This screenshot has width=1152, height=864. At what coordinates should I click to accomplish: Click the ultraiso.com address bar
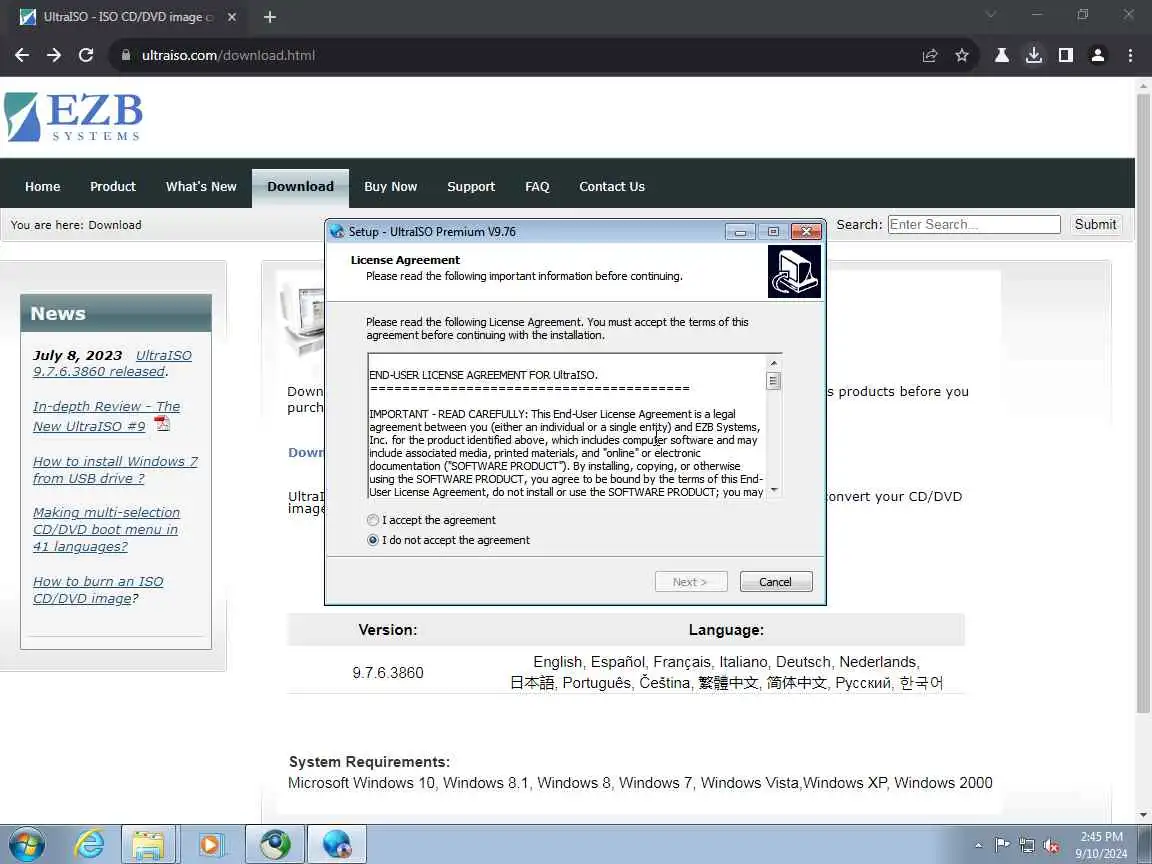pyautogui.click(x=514, y=55)
